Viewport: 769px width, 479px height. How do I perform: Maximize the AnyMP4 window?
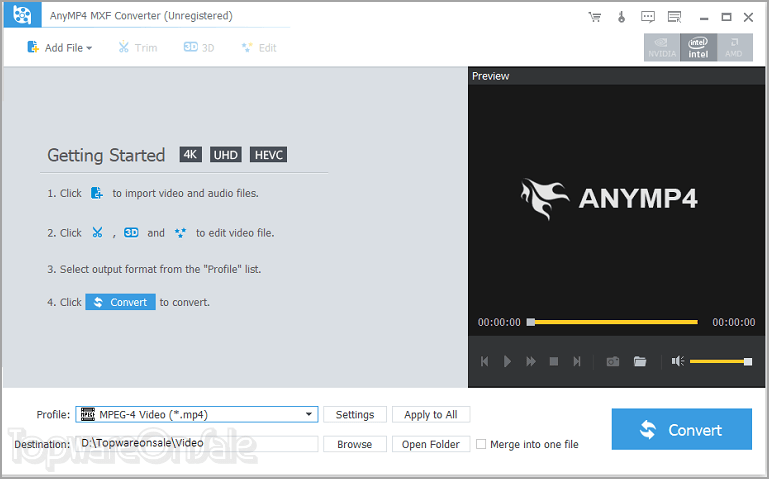tap(726, 17)
